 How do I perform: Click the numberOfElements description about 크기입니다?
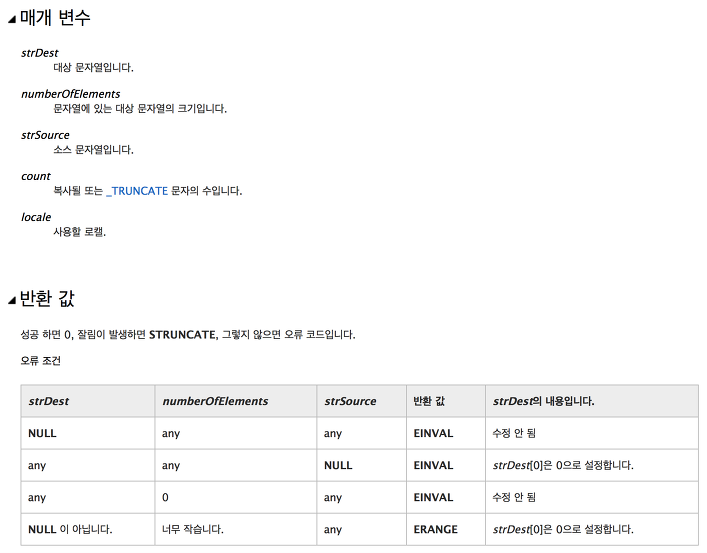[140, 109]
